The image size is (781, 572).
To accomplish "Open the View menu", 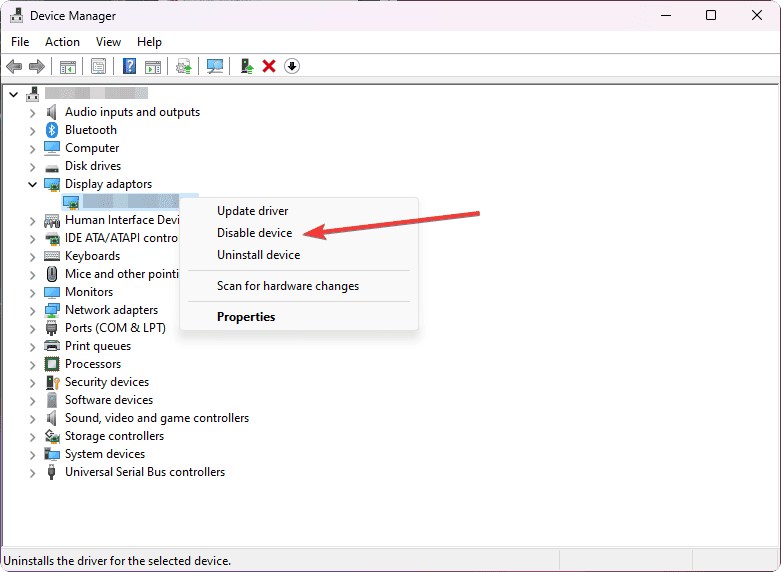I will coord(108,42).
